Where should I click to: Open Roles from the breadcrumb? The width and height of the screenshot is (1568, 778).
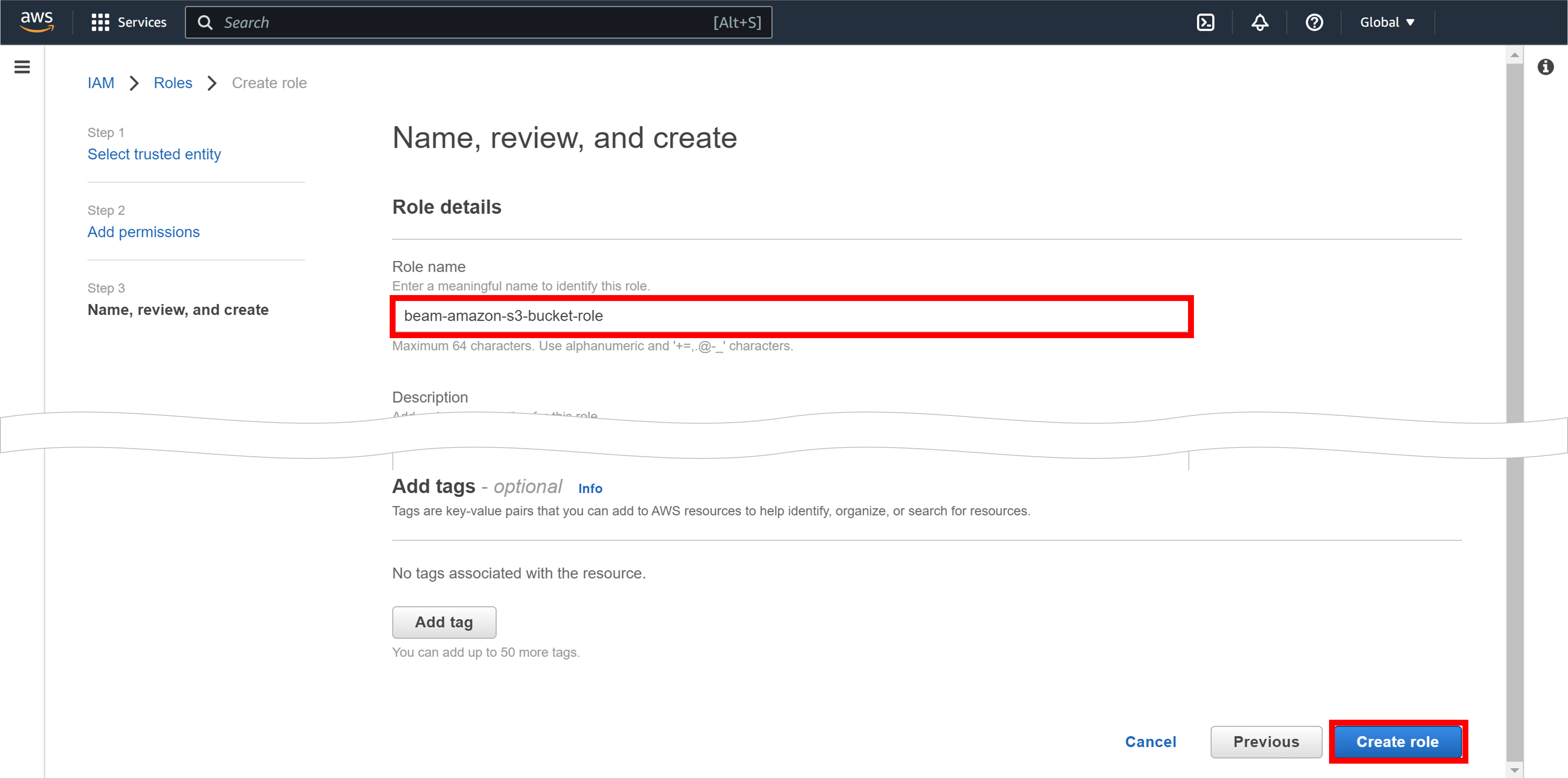(173, 83)
